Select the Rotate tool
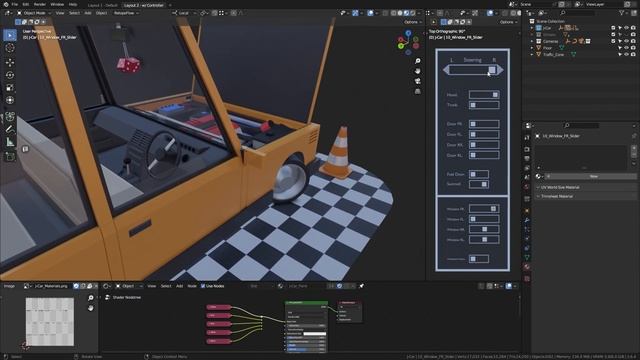 click(x=10, y=75)
